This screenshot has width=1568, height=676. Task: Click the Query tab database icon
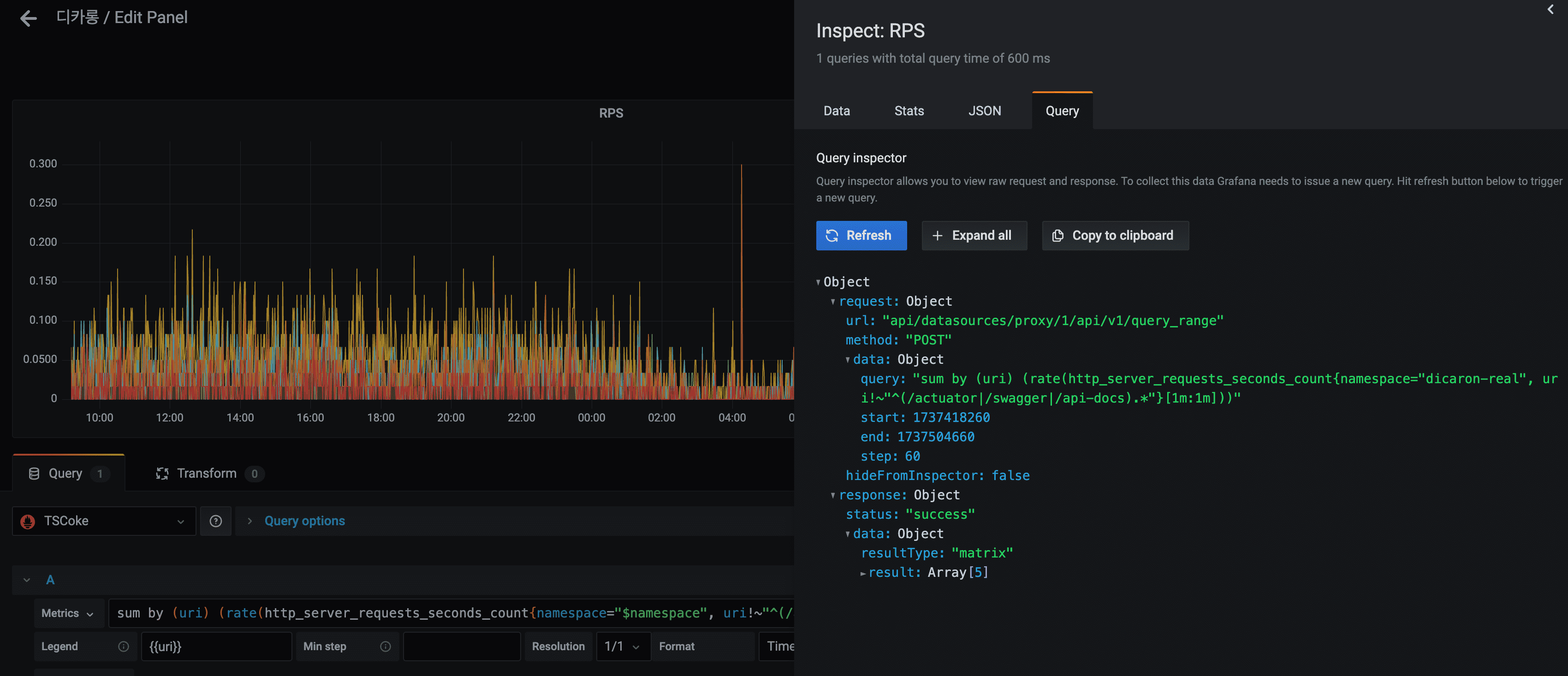coord(34,474)
